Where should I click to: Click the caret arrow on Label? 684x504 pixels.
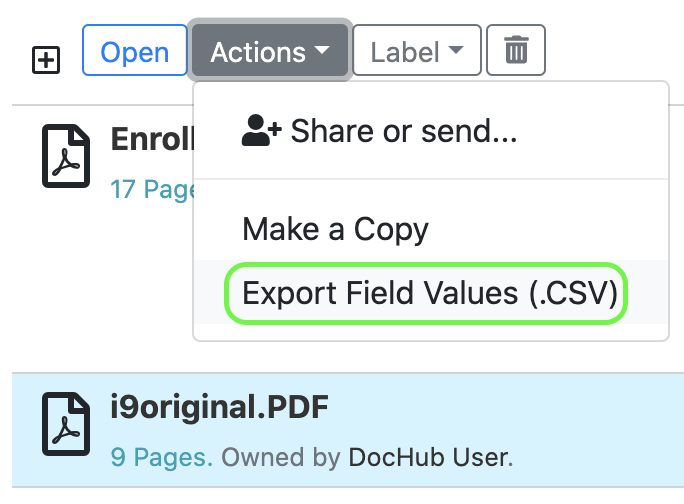(x=456, y=51)
